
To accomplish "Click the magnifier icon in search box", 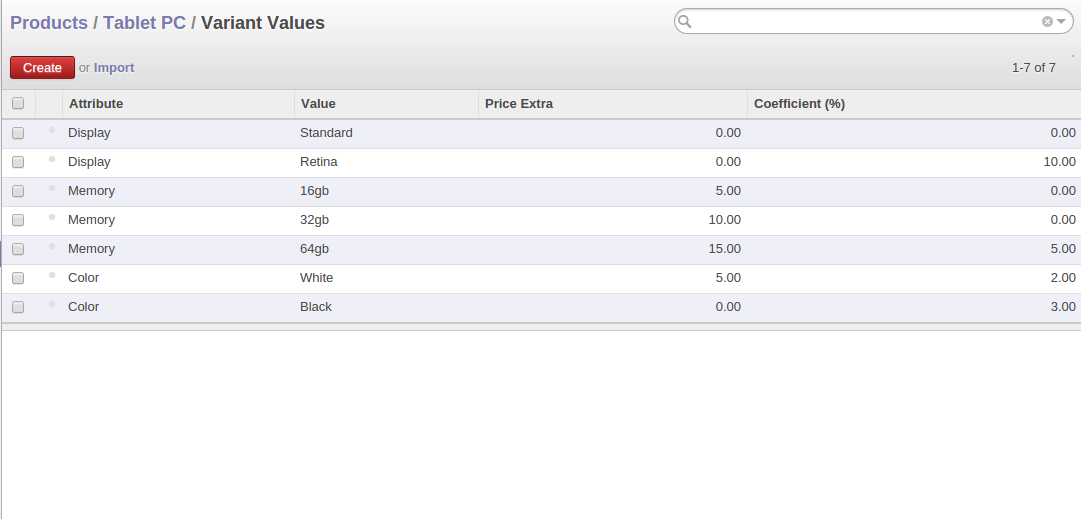I will point(685,22).
